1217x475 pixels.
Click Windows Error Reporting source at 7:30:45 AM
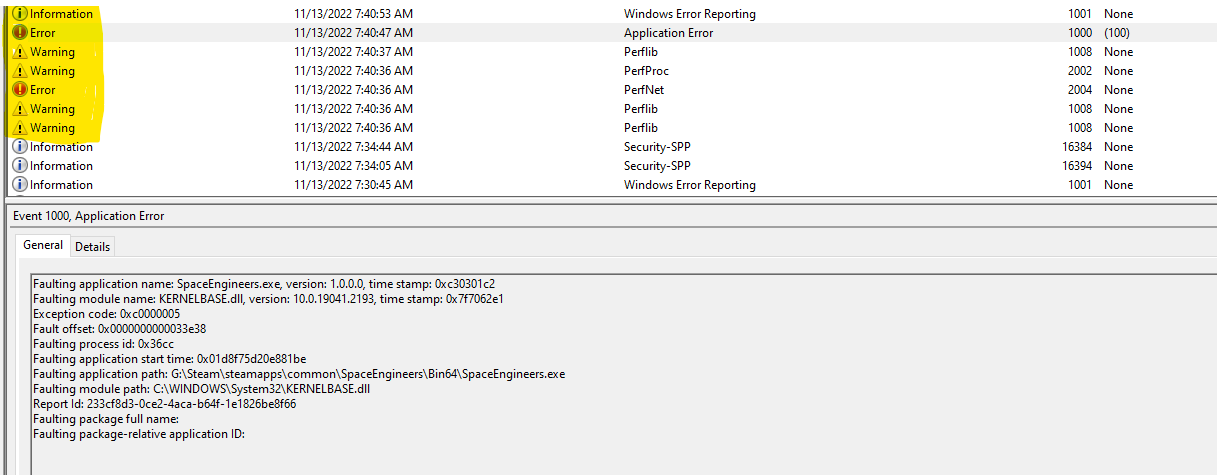click(x=690, y=185)
